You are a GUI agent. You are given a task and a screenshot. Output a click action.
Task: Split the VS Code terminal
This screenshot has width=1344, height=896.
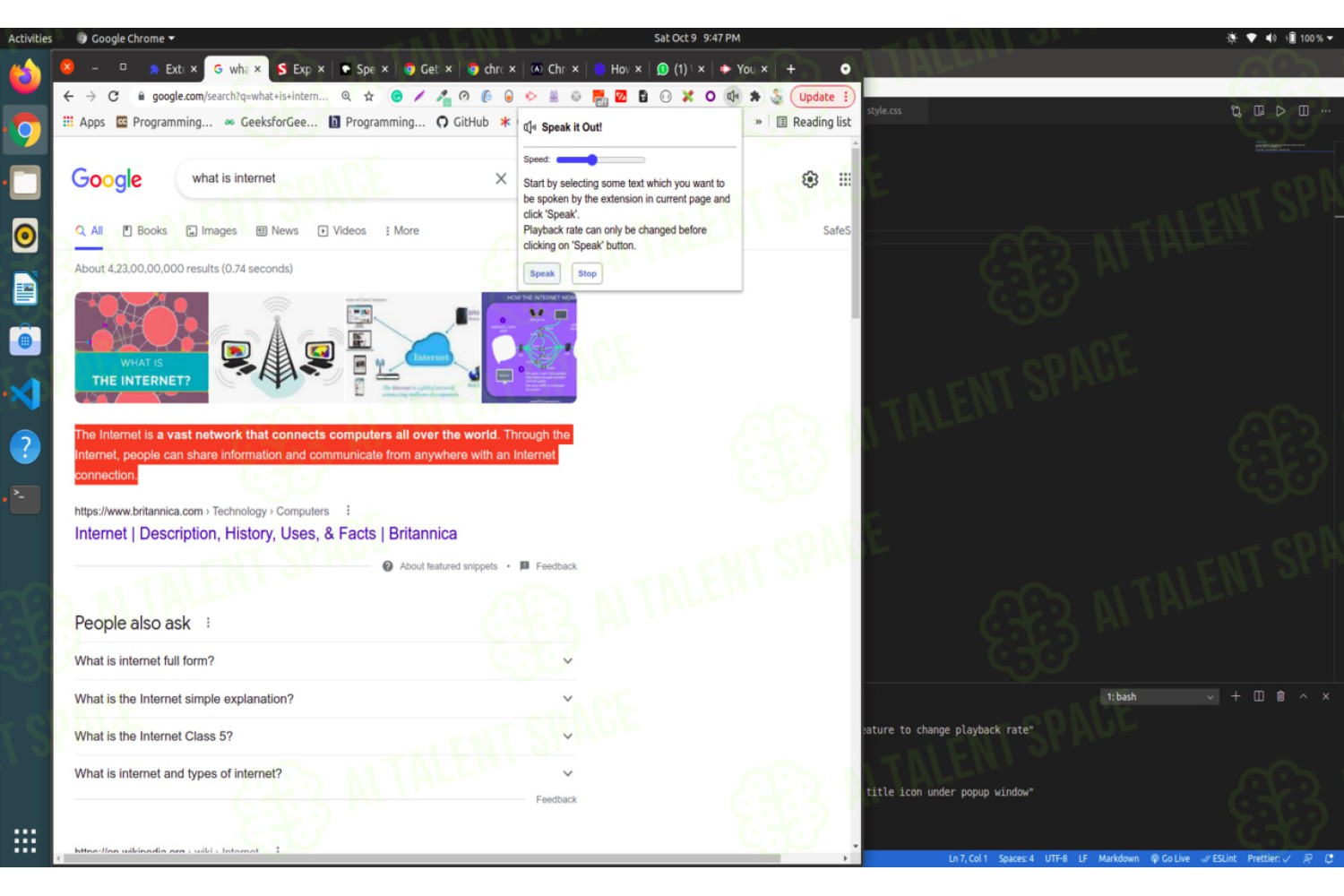tap(1259, 696)
